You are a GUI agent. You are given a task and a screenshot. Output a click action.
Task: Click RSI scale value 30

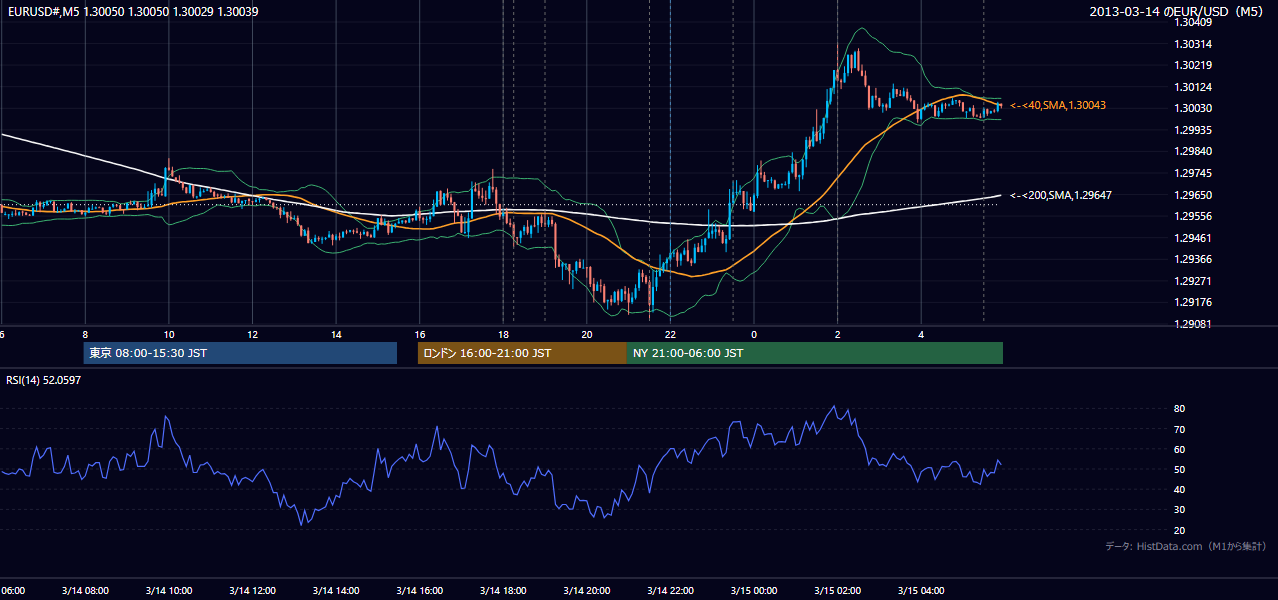pos(1180,509)
